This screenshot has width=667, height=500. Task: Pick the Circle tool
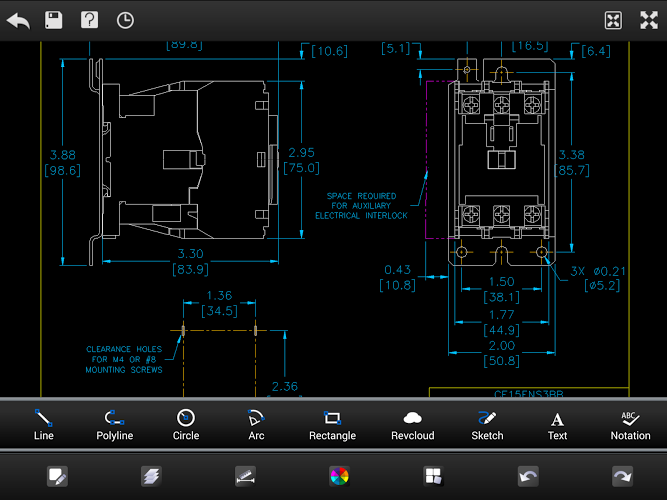pyautogui.click(x=185, y=424)
